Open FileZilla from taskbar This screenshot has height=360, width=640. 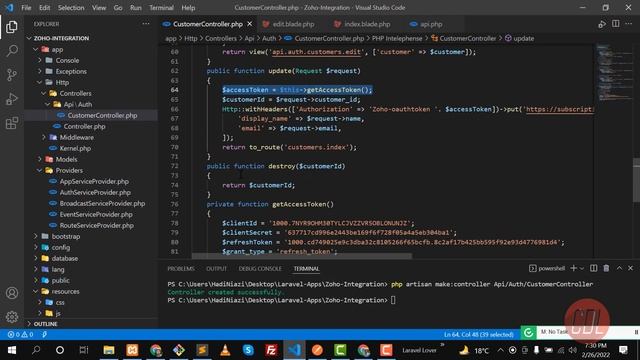(x=271, y=350)
